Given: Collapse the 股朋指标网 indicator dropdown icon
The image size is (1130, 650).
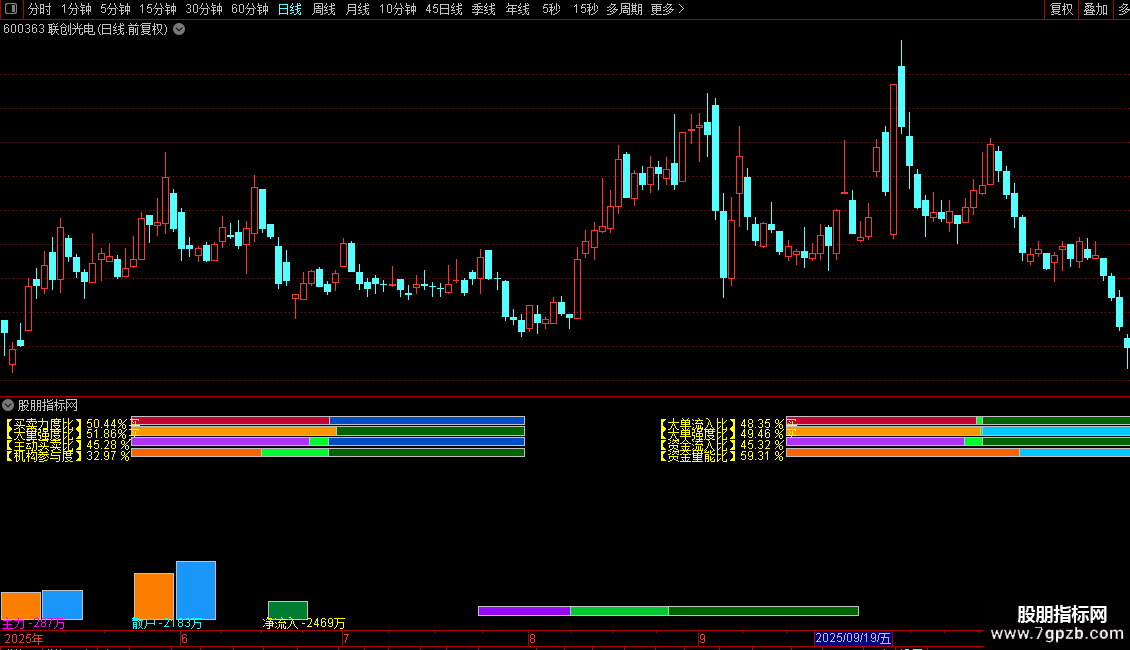Looking at the screenshot, I should 8,405.
